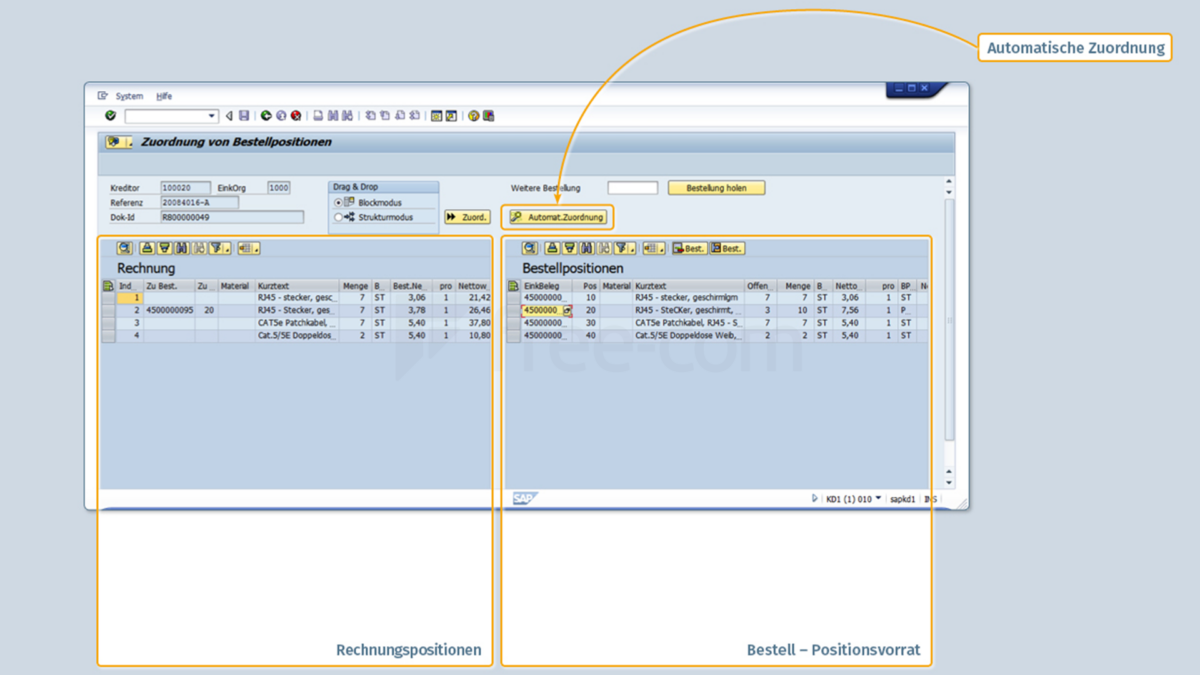The image size is (1200, 675).
Task: Click the Automat.Zuordnung button
Action: pos(557,217)
